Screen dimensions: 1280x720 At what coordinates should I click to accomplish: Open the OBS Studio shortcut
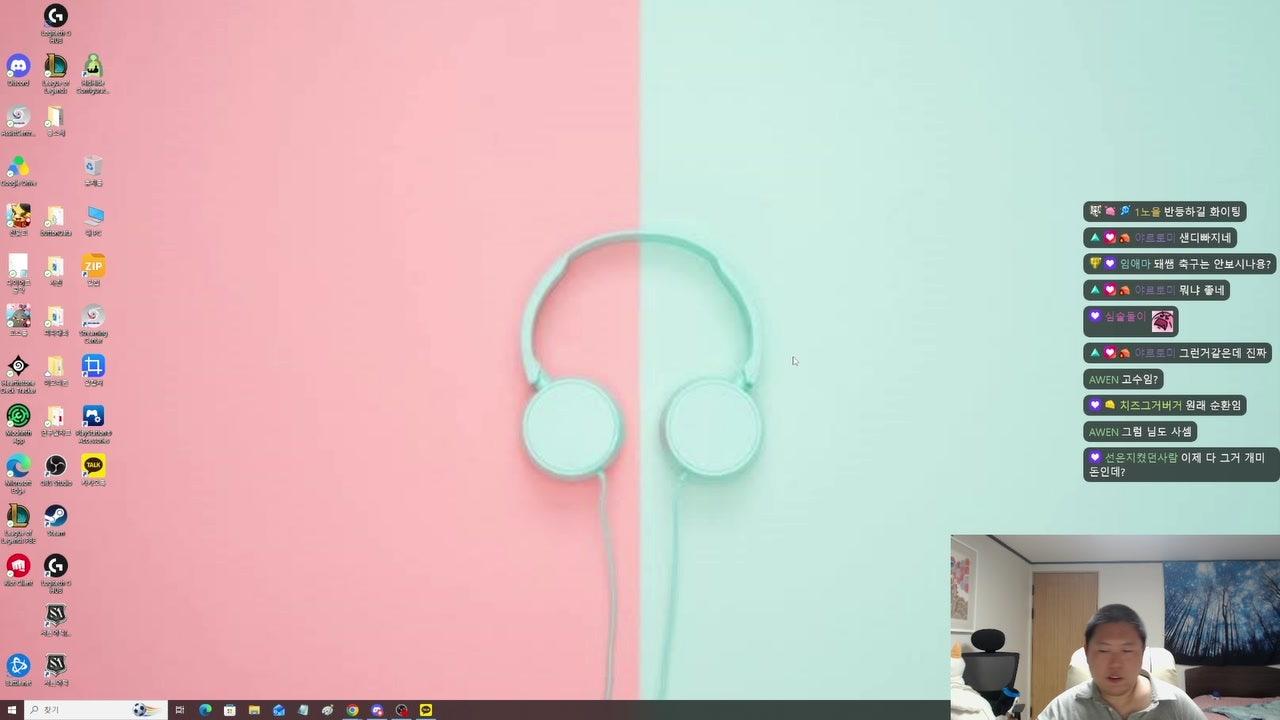56,470
